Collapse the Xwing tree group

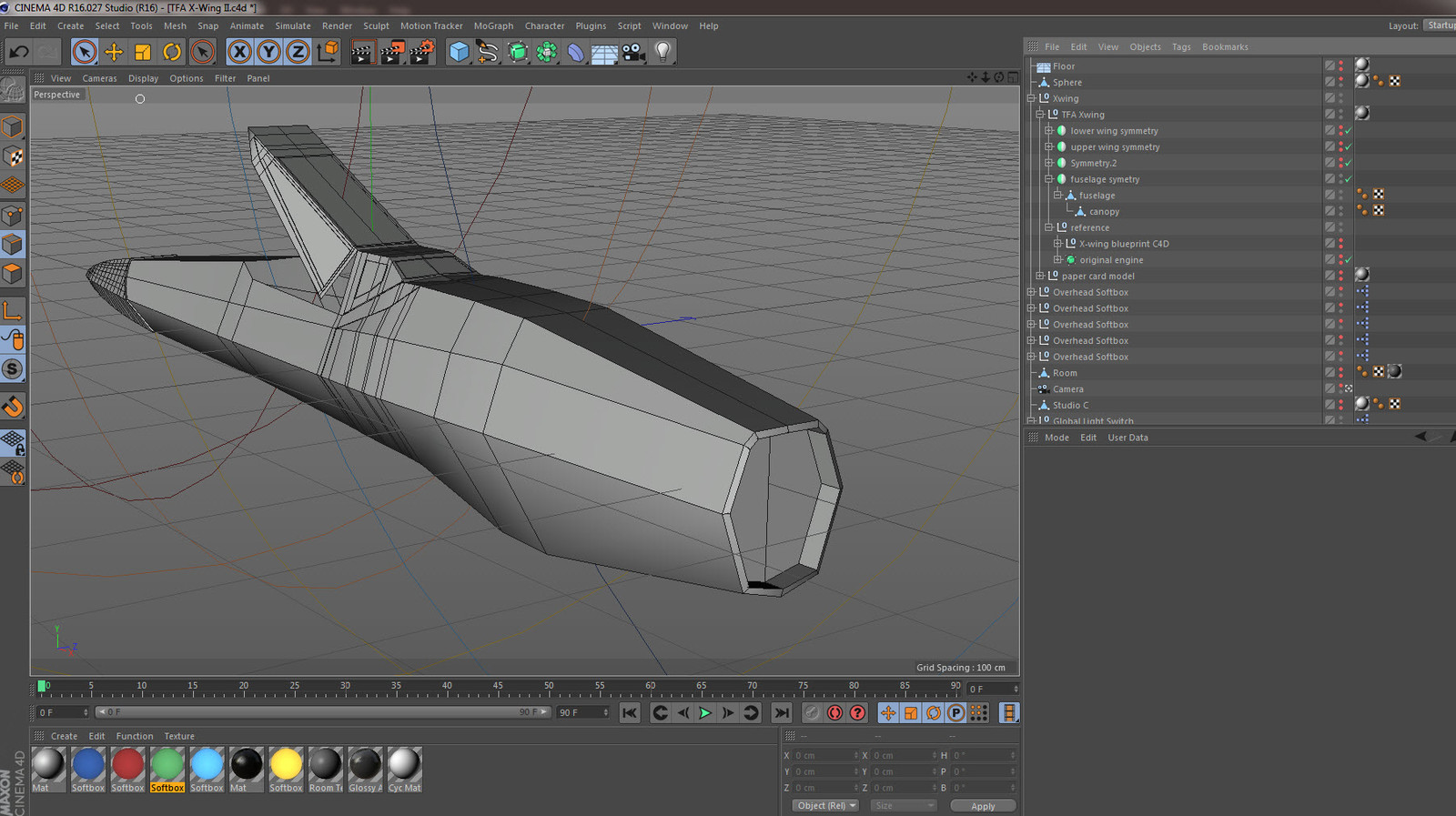tap(1031, 98)
